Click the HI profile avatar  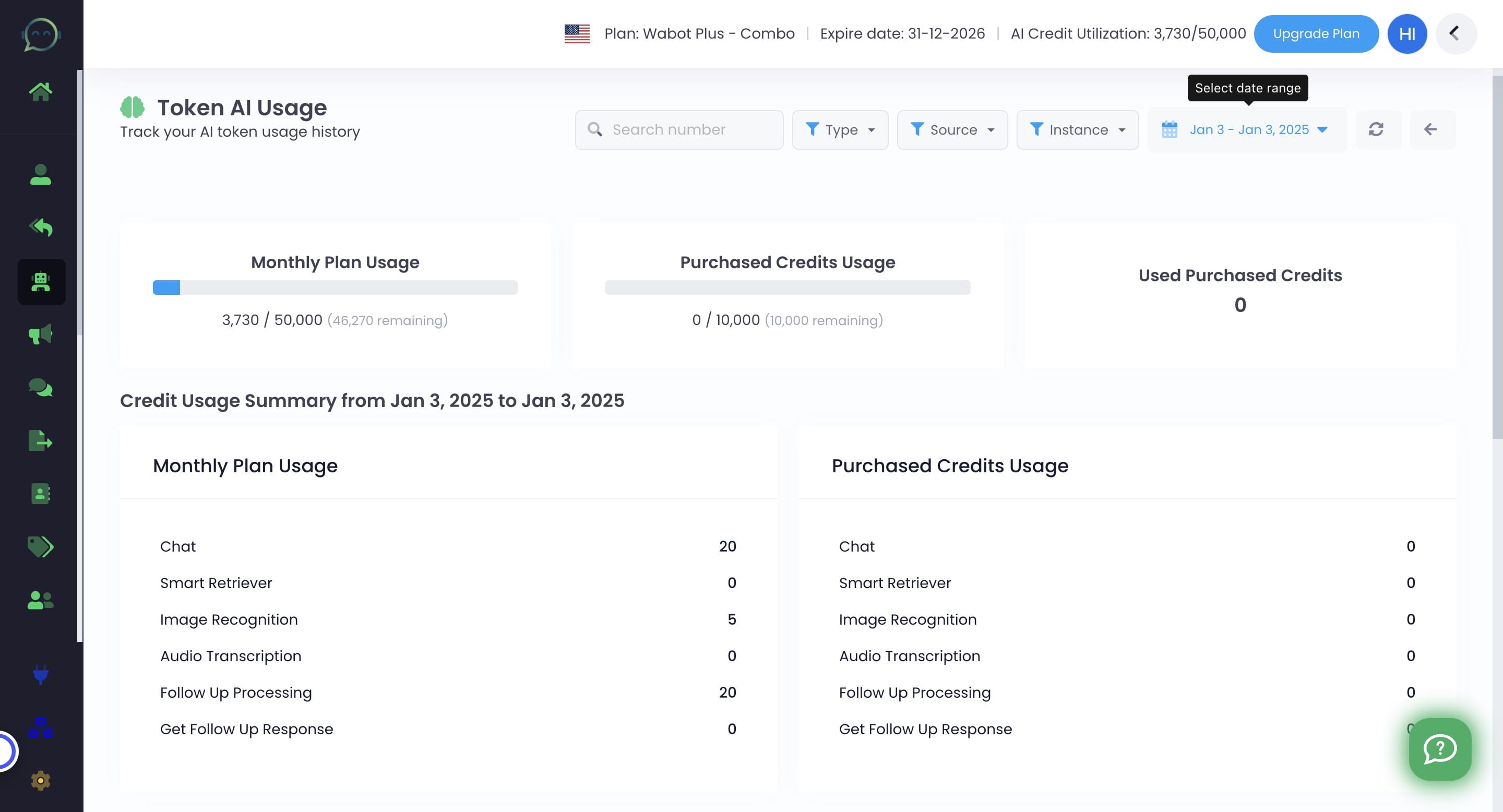coord(1407,33)
